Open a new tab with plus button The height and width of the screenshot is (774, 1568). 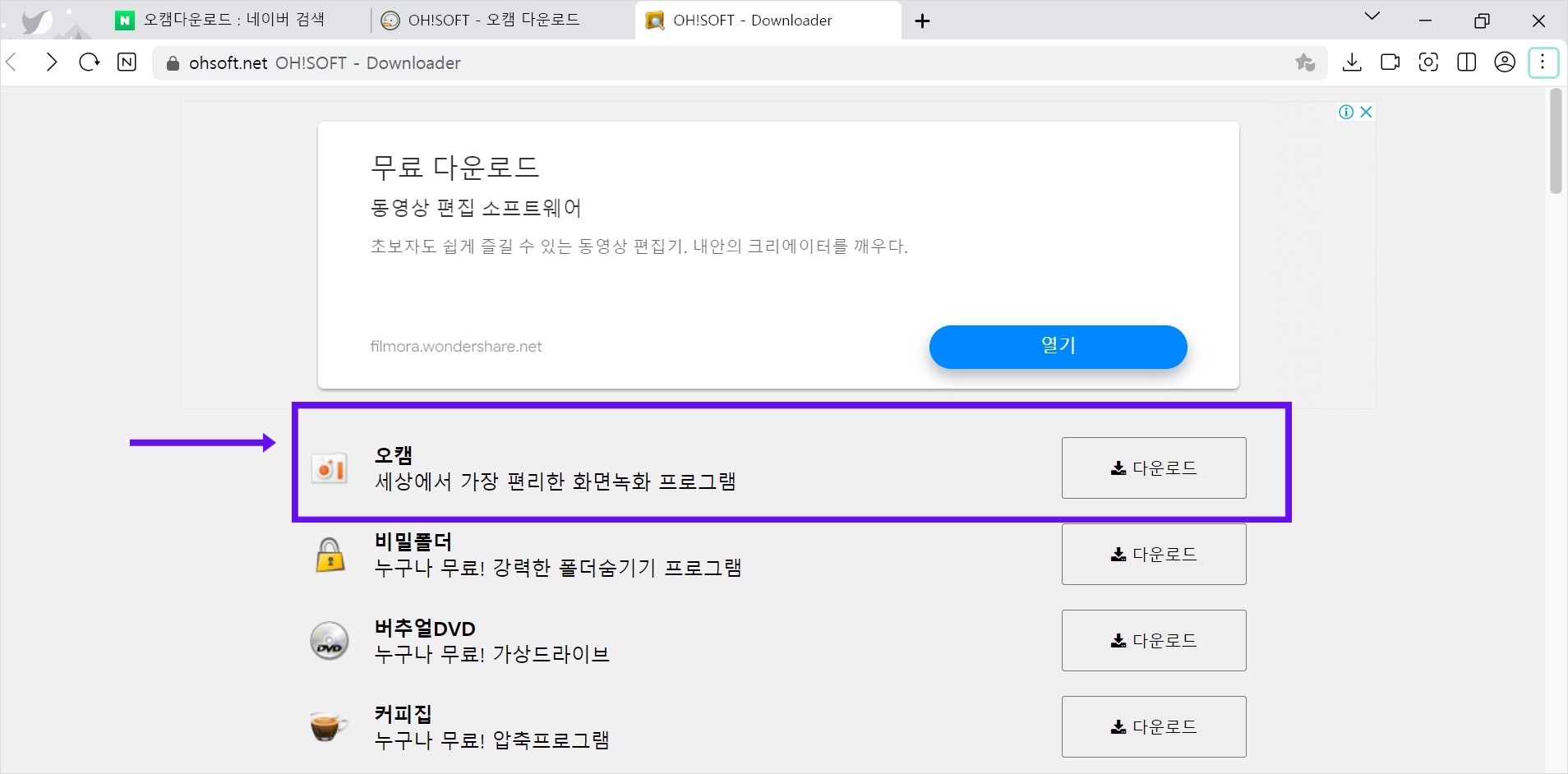point(922,21)
